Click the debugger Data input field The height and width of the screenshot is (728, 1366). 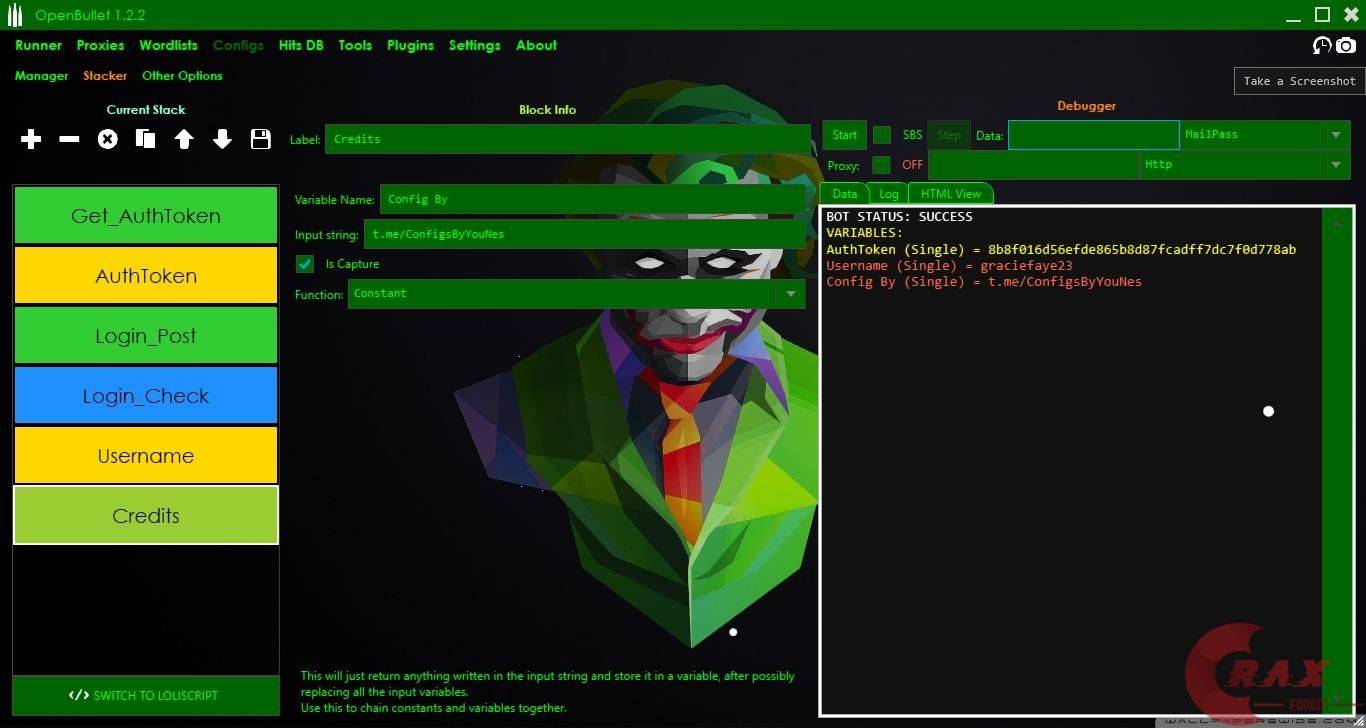point(1094,135)
